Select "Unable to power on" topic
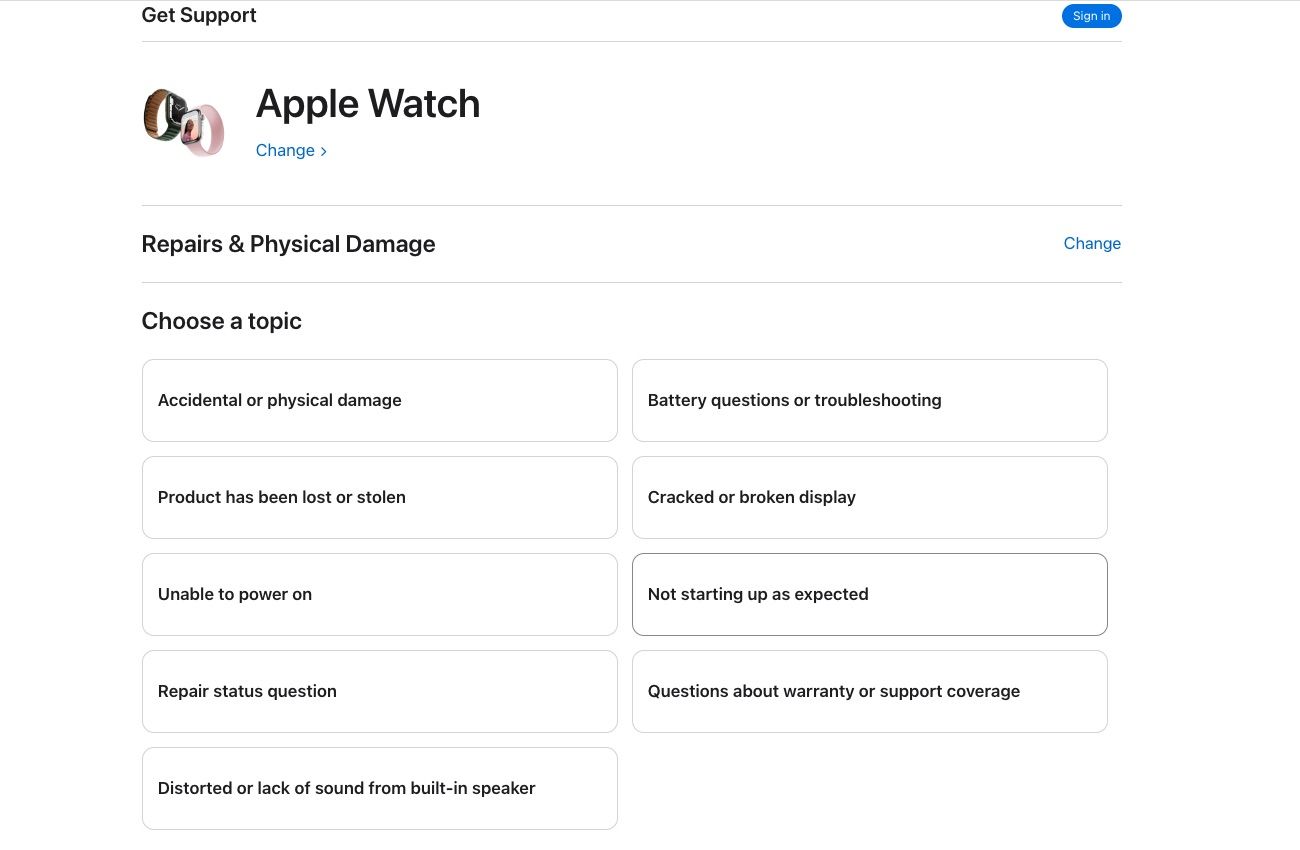Viewport: 1300px width, 850px height. [x=379, y=594]
